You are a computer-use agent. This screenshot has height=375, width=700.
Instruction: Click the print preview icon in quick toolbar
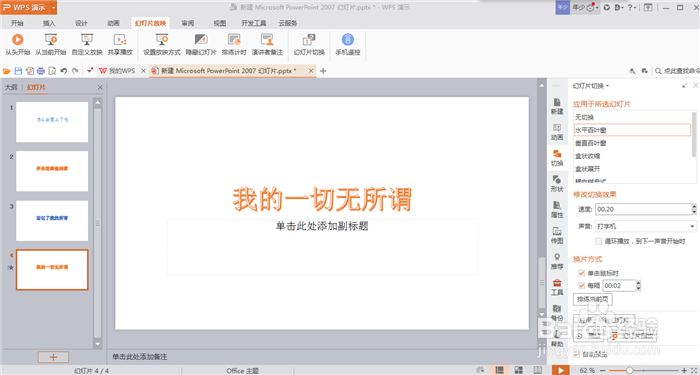(52, 71)
